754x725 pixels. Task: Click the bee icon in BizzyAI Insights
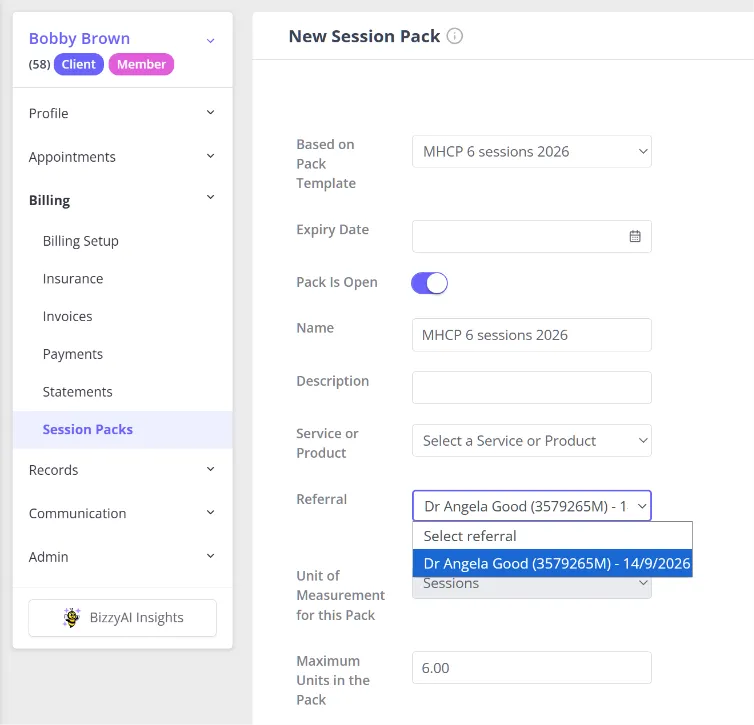point(72,617)
